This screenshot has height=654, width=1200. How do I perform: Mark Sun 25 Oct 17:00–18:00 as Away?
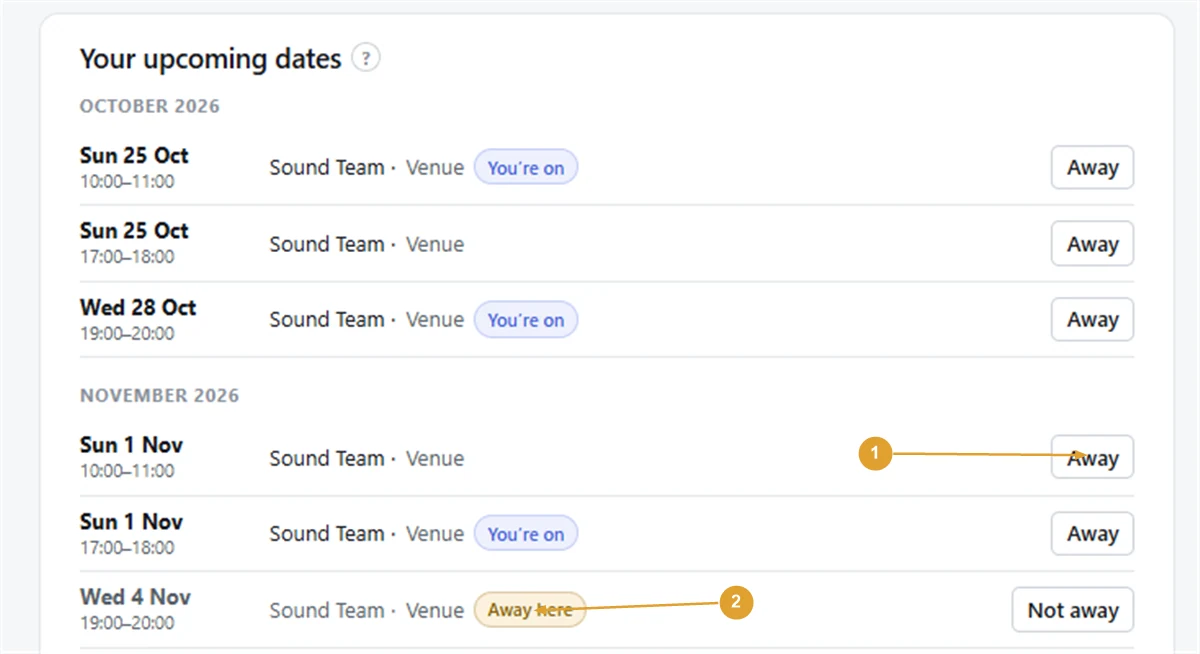pos(1092,244)
